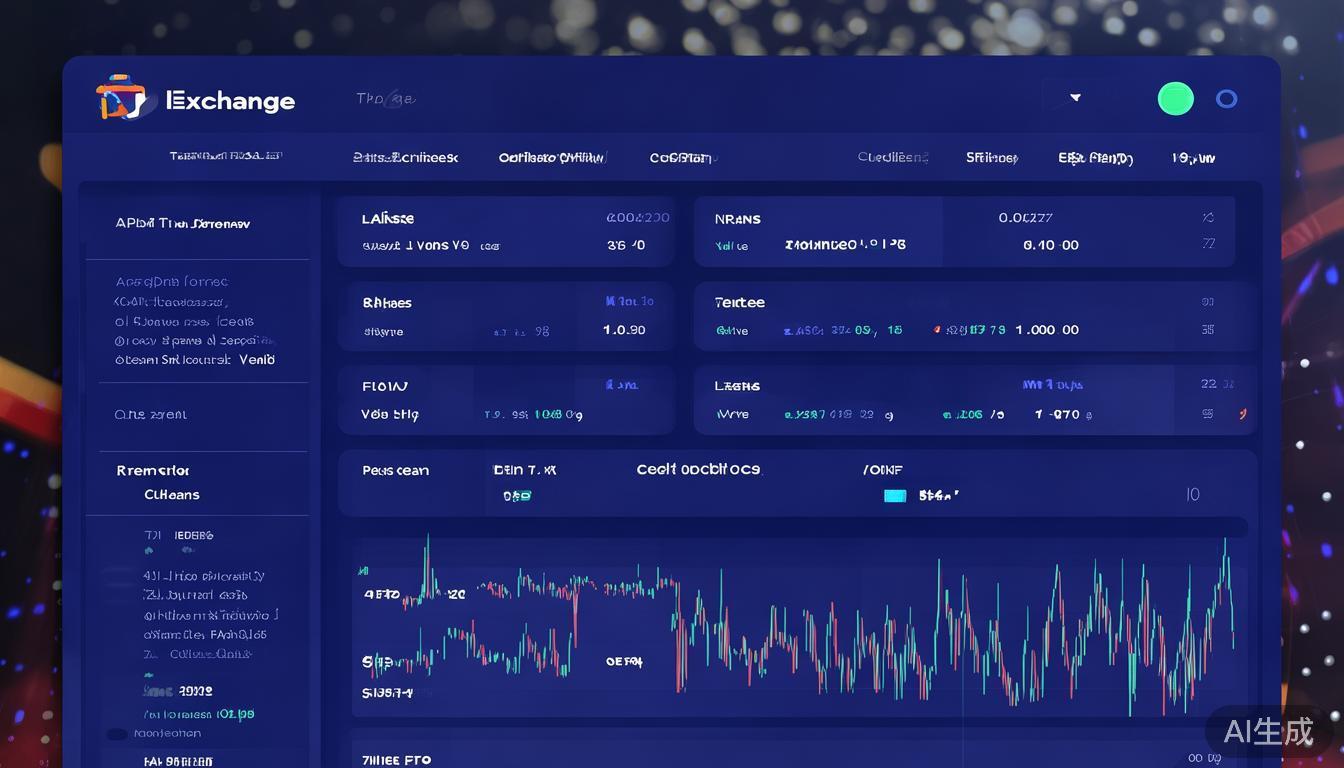The width and height of the screenshot is (1344, 768).
Task: Toggle the dark pill switch in bottom-left sidebar
Action: (x=117, y=734)
